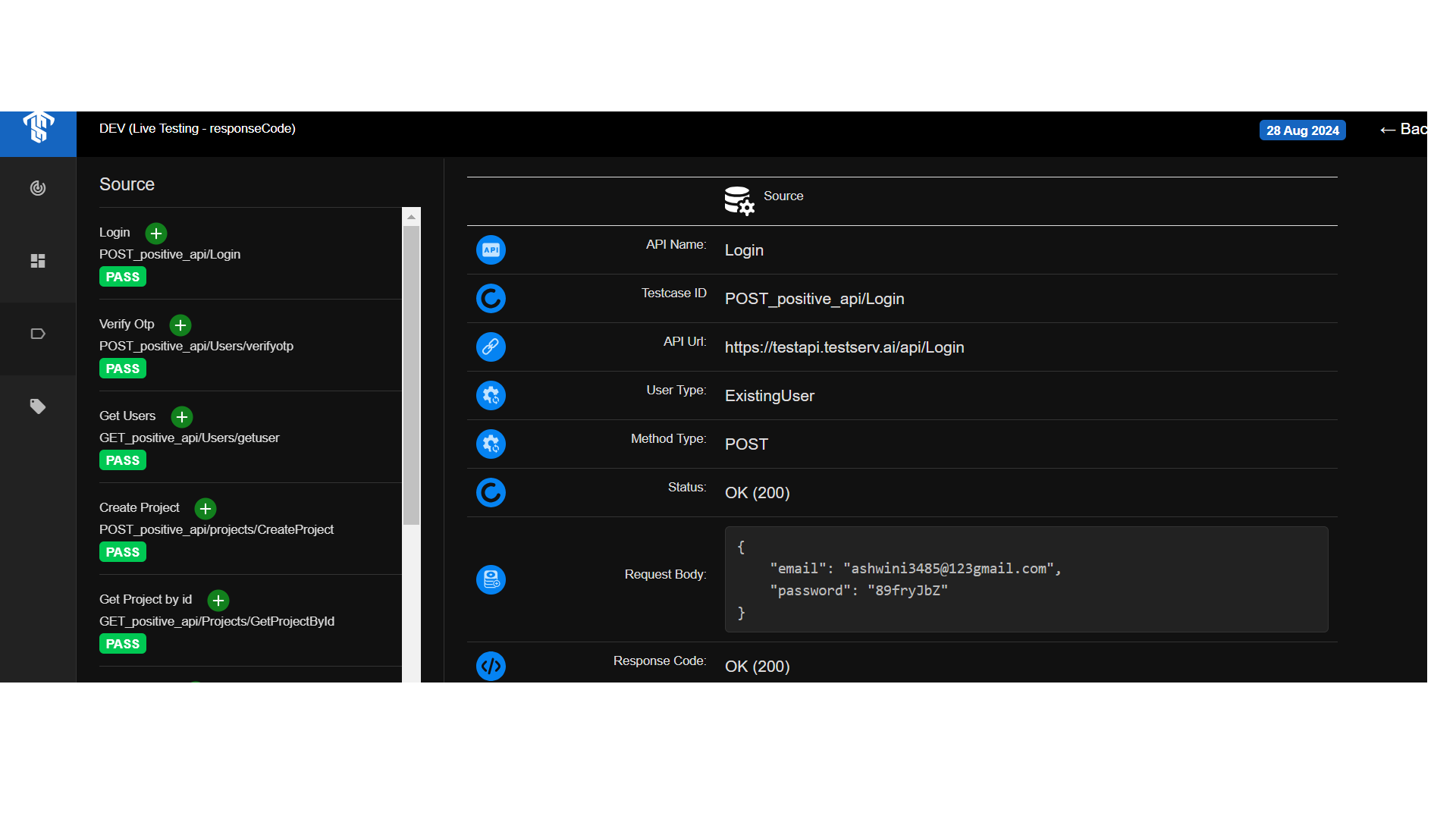Click the gear icon beside User Type

pyautogui.click(x=491, y=395)
